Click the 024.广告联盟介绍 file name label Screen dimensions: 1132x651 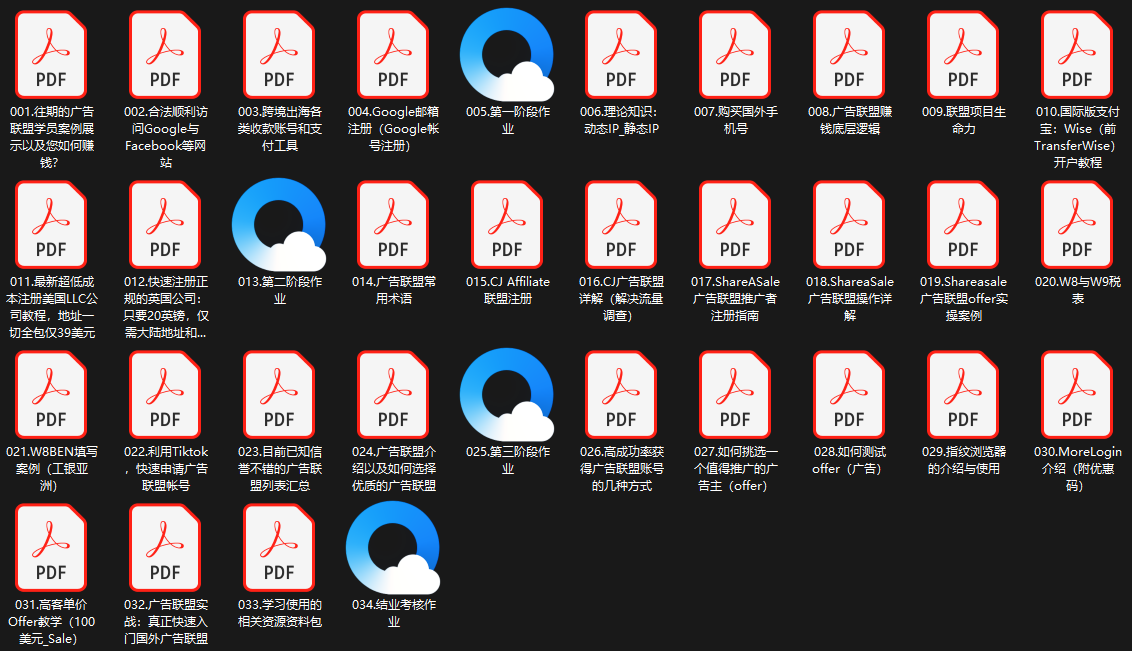[x=393, y=468]
